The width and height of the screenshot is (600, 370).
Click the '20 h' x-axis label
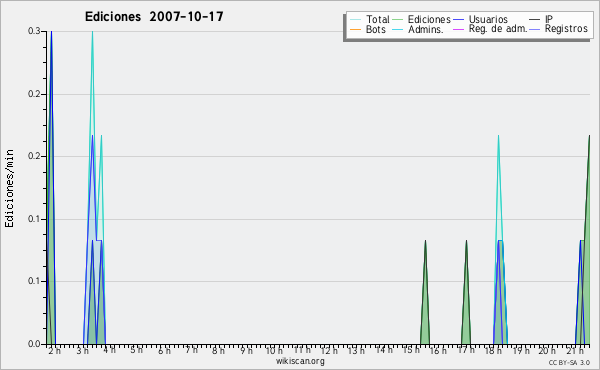point(547,351)
